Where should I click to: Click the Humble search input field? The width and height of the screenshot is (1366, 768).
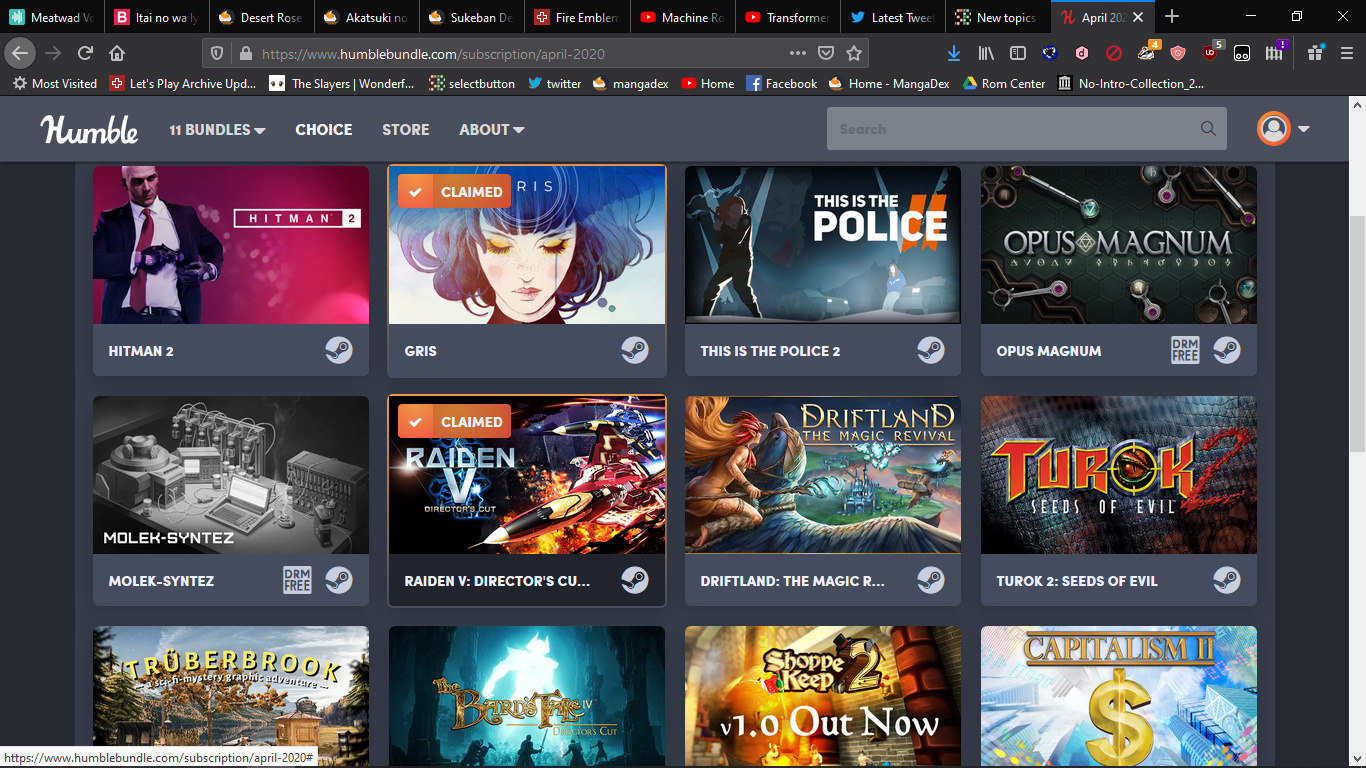1010,129
